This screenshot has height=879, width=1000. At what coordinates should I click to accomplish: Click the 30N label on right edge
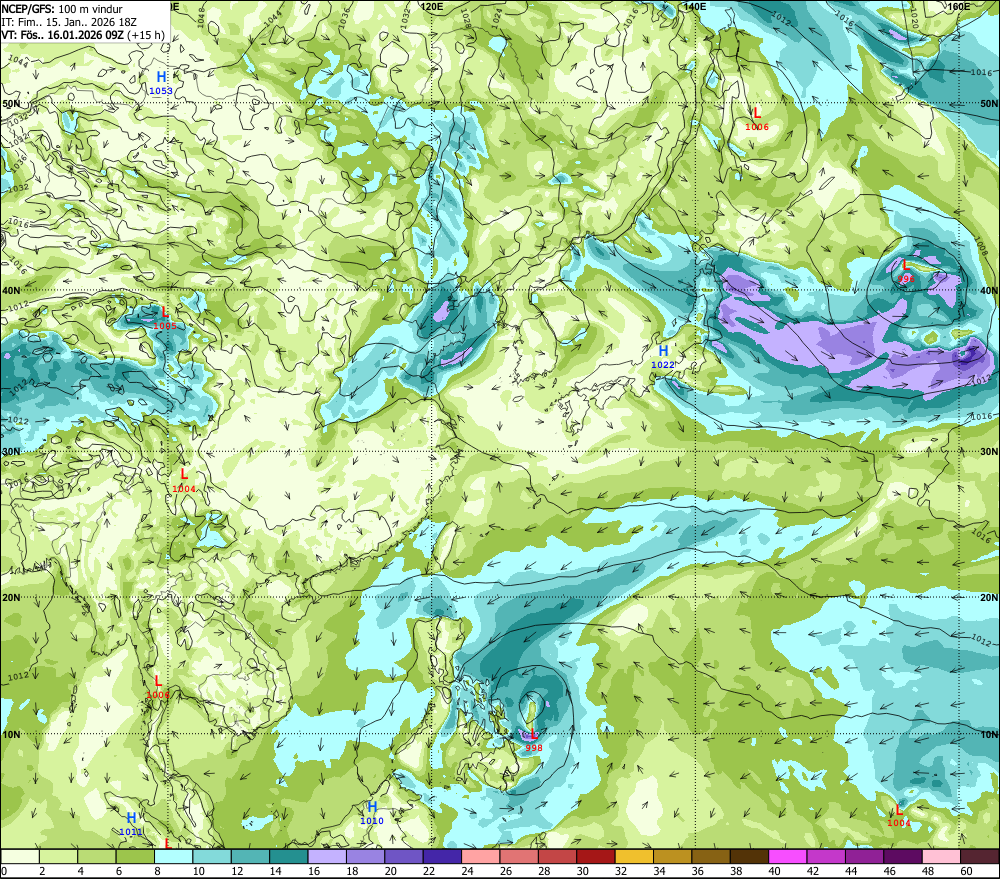click(x=989, y=452)
